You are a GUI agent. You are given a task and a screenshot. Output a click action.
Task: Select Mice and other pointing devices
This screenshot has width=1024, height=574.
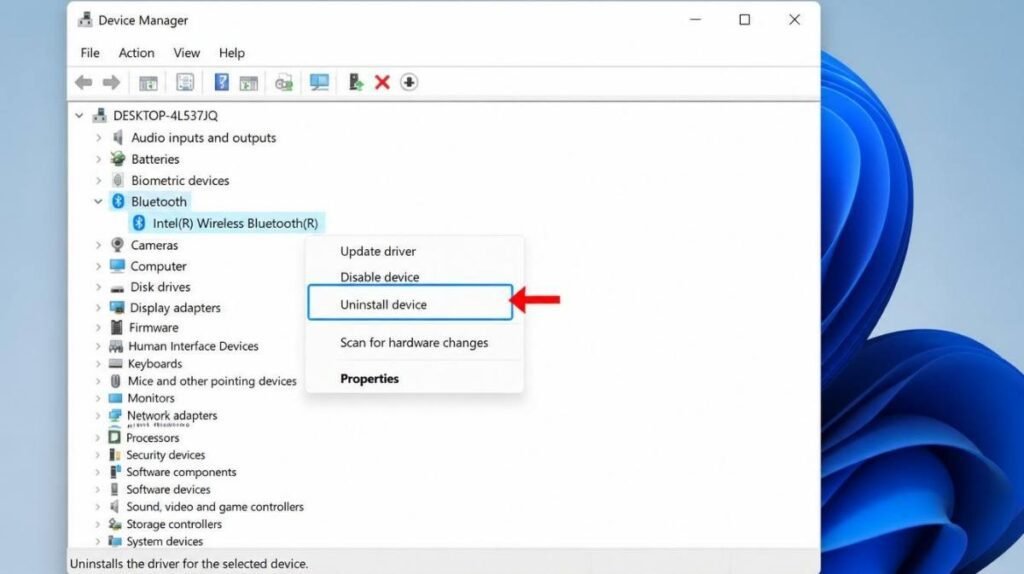[x=212, y=381]
